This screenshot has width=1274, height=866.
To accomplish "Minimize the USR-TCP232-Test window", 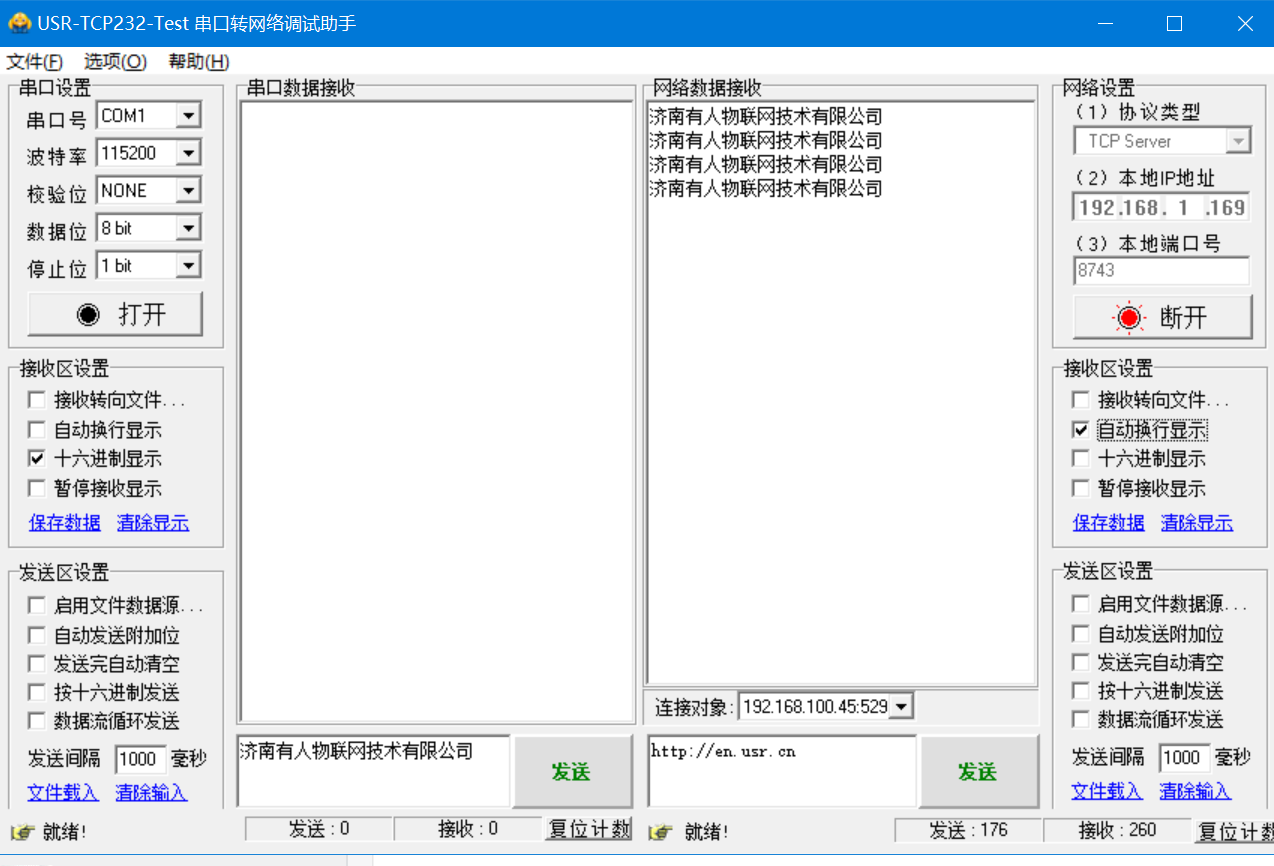I will pyautogui.click(x=1105, y=23).
